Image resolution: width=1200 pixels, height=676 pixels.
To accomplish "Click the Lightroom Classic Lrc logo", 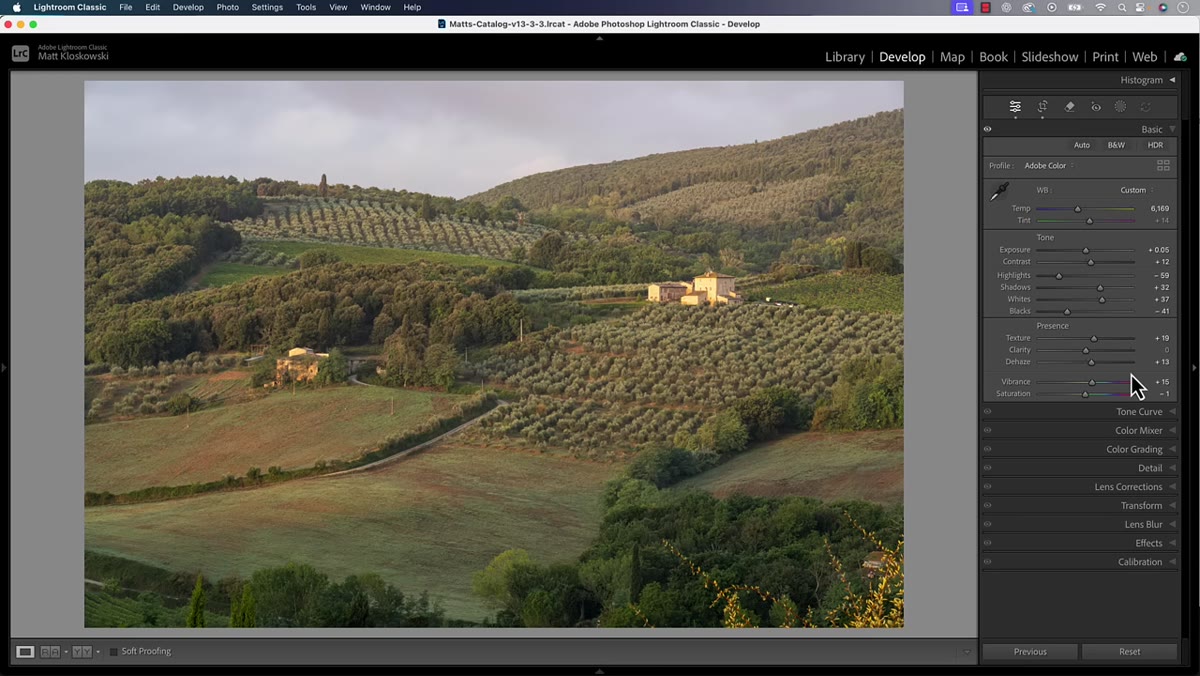I will pos(20,54).
